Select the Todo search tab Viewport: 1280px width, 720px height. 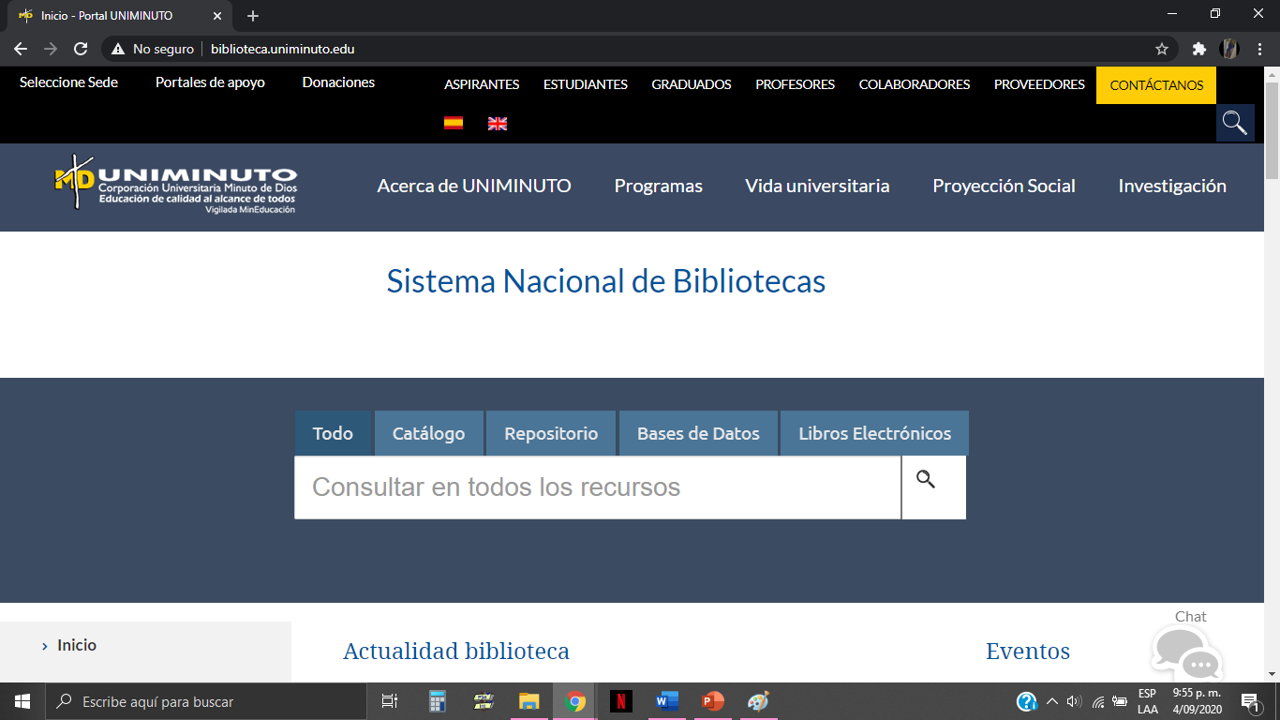[333, 433]
